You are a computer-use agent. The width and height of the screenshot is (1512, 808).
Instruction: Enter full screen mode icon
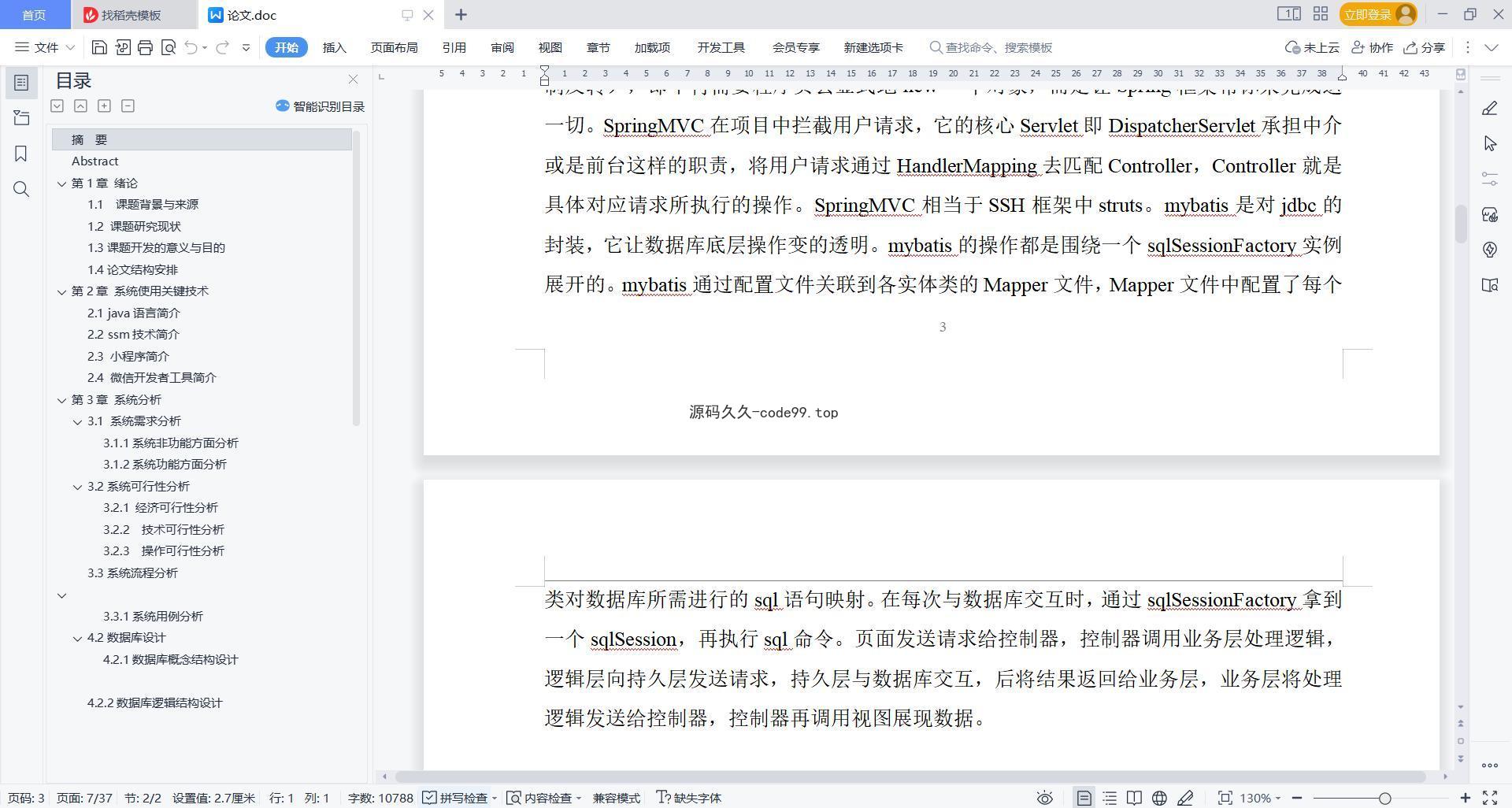click(1490, 798)
